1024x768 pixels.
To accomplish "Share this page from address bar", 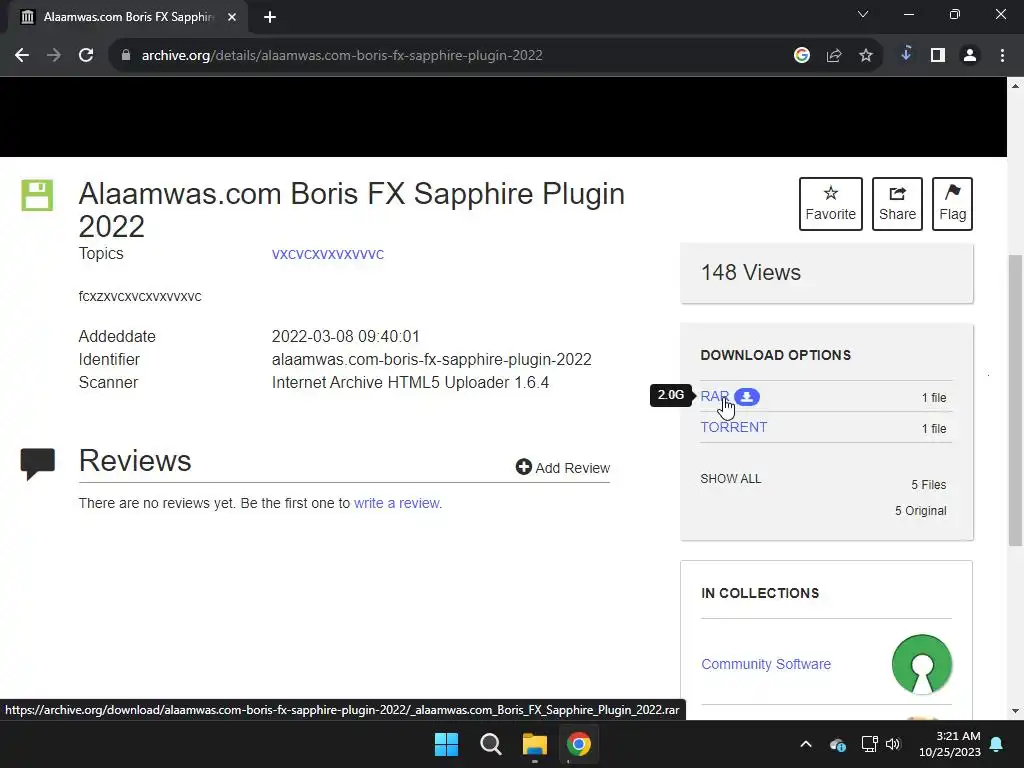I will pos(834,56).
